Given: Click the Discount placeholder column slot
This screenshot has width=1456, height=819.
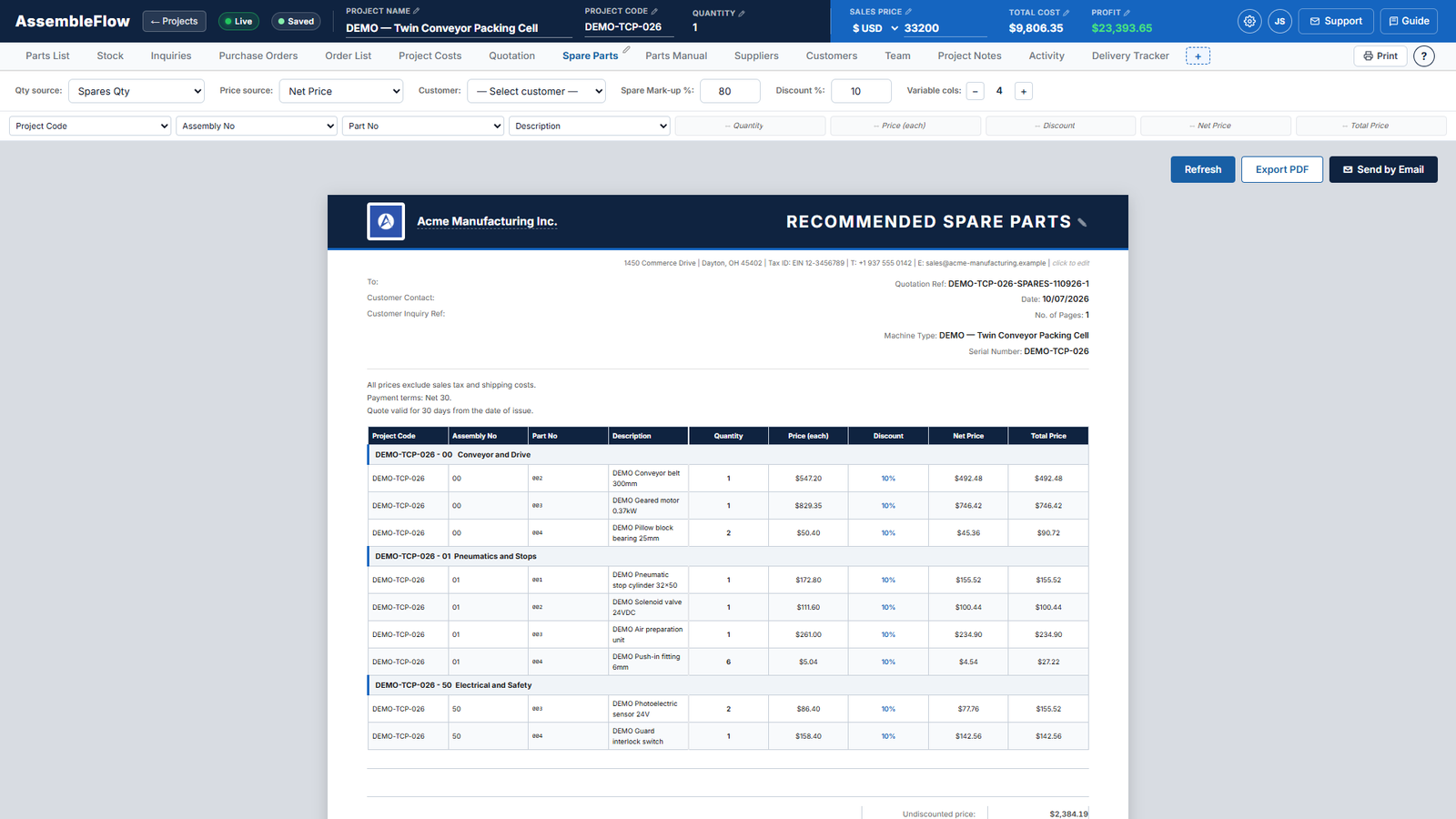Looking at the screenshot, I should point(1060,126).
